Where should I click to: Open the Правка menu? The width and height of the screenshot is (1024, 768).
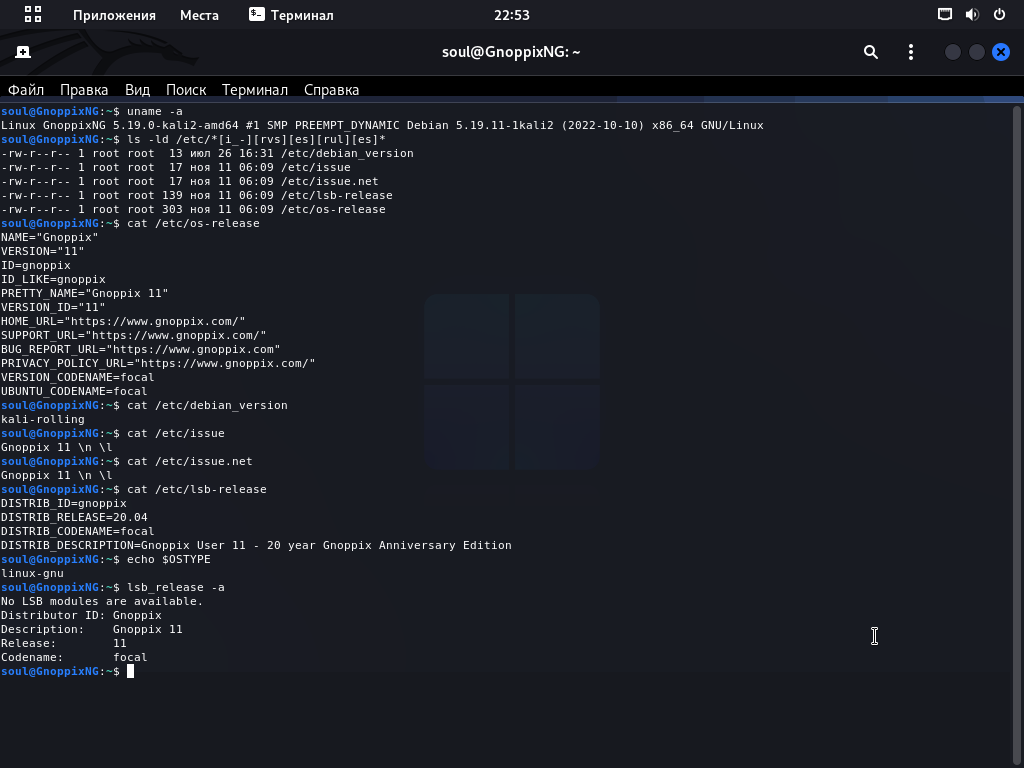(x=84, y=89)
